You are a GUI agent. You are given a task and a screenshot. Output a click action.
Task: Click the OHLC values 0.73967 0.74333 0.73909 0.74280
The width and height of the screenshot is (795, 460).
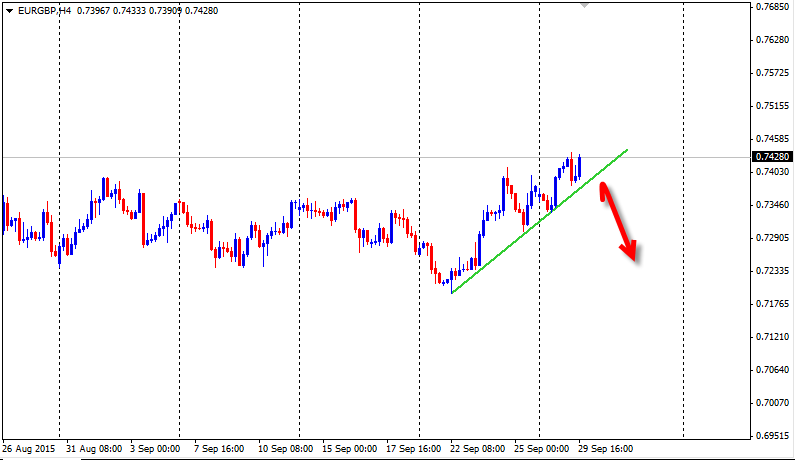point(148,11)
